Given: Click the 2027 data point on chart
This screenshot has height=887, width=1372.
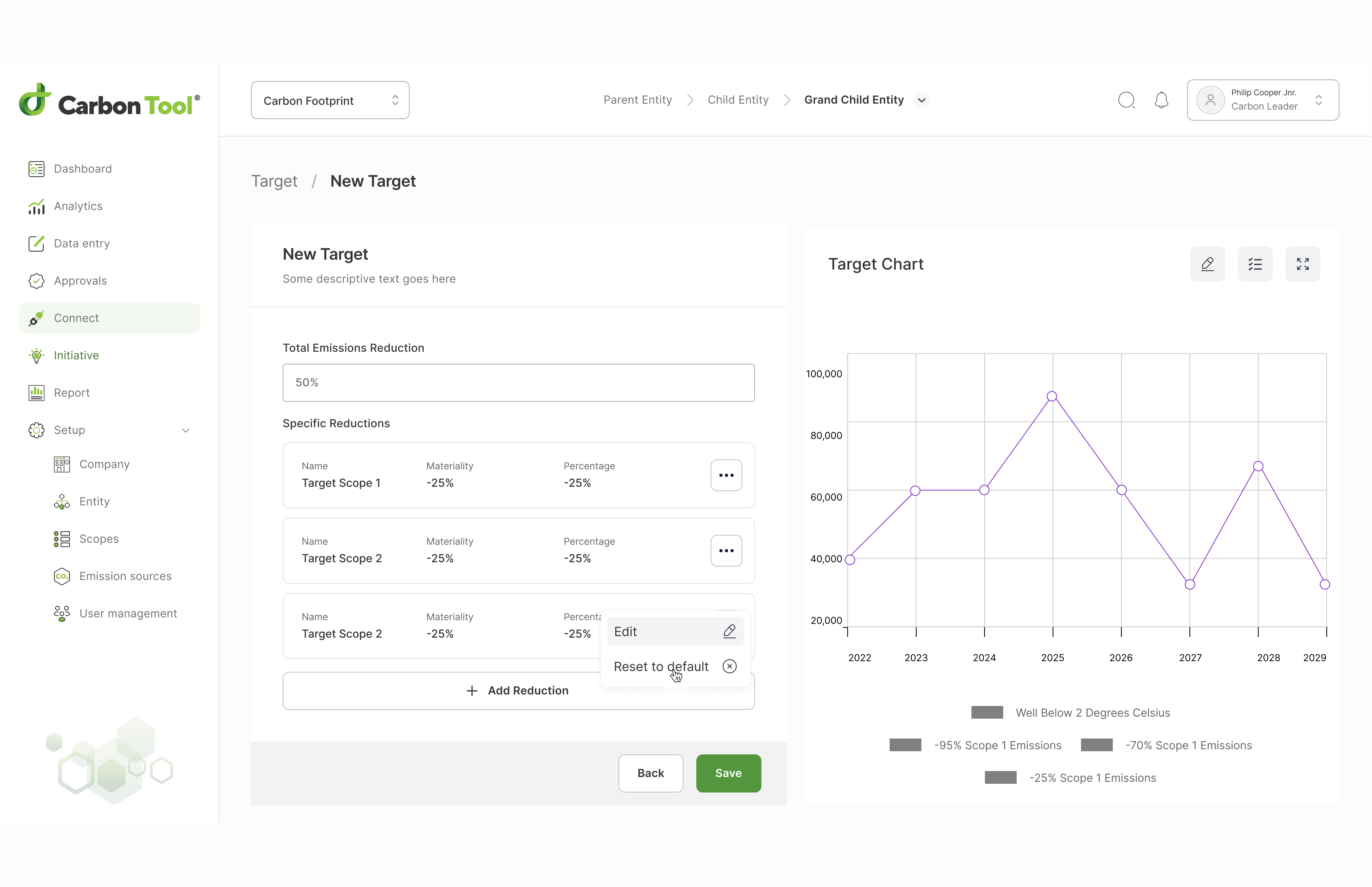Looking at the screenshot, I should [x=1190, y=584].
